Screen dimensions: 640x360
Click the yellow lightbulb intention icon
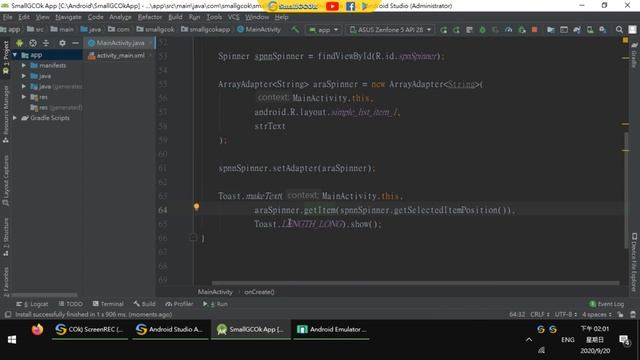196,207
